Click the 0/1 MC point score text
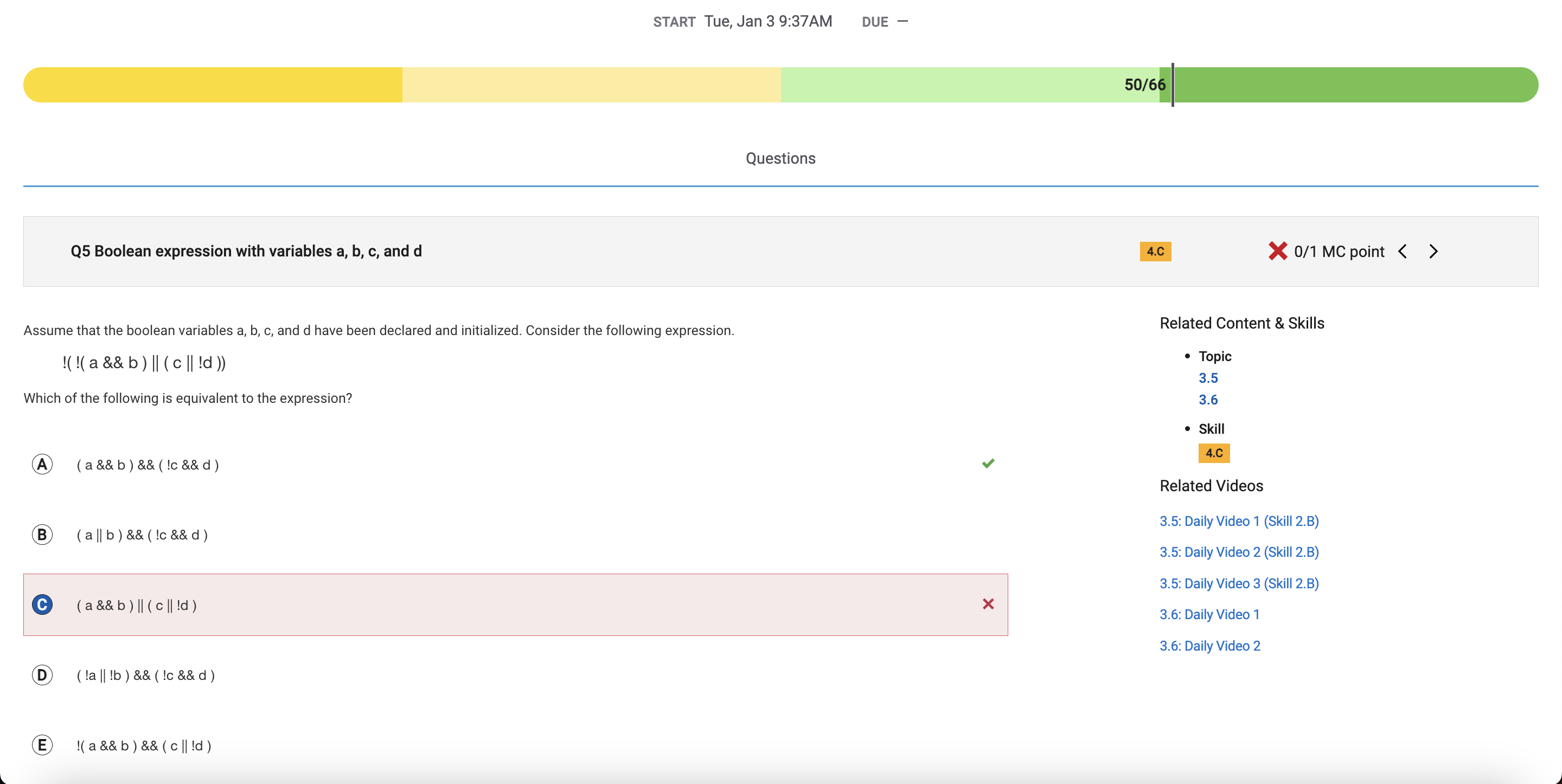1562x784 pixels. [1339, 252]
